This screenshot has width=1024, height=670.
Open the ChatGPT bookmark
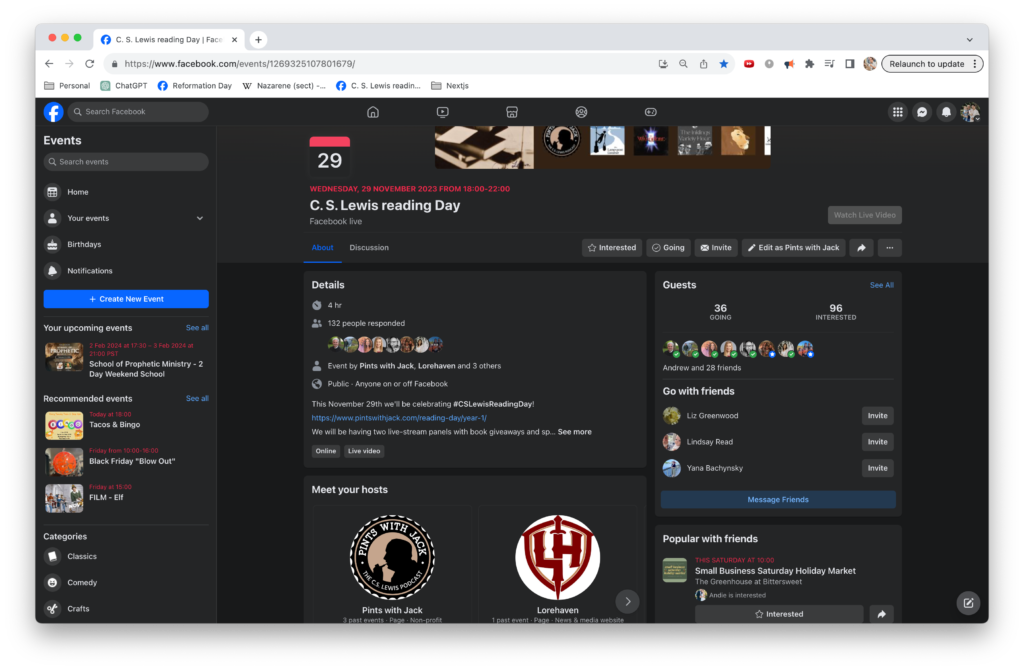[124, 86]
